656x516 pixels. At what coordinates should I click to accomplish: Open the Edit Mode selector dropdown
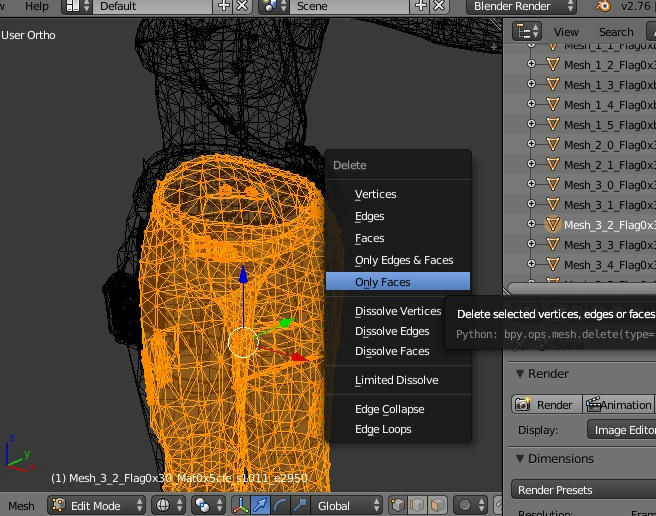tap(95, 505)
